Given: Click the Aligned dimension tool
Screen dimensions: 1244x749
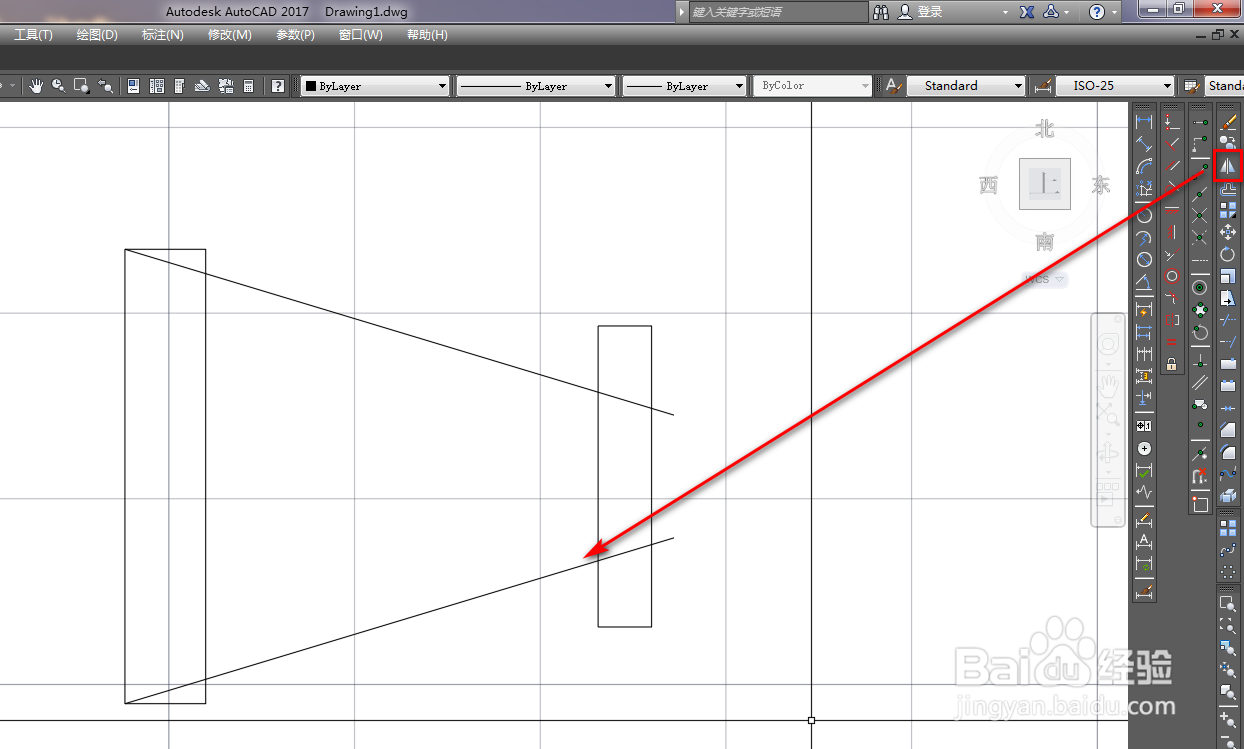Looking at the screenshot, I should click(x=1144, y=144).
